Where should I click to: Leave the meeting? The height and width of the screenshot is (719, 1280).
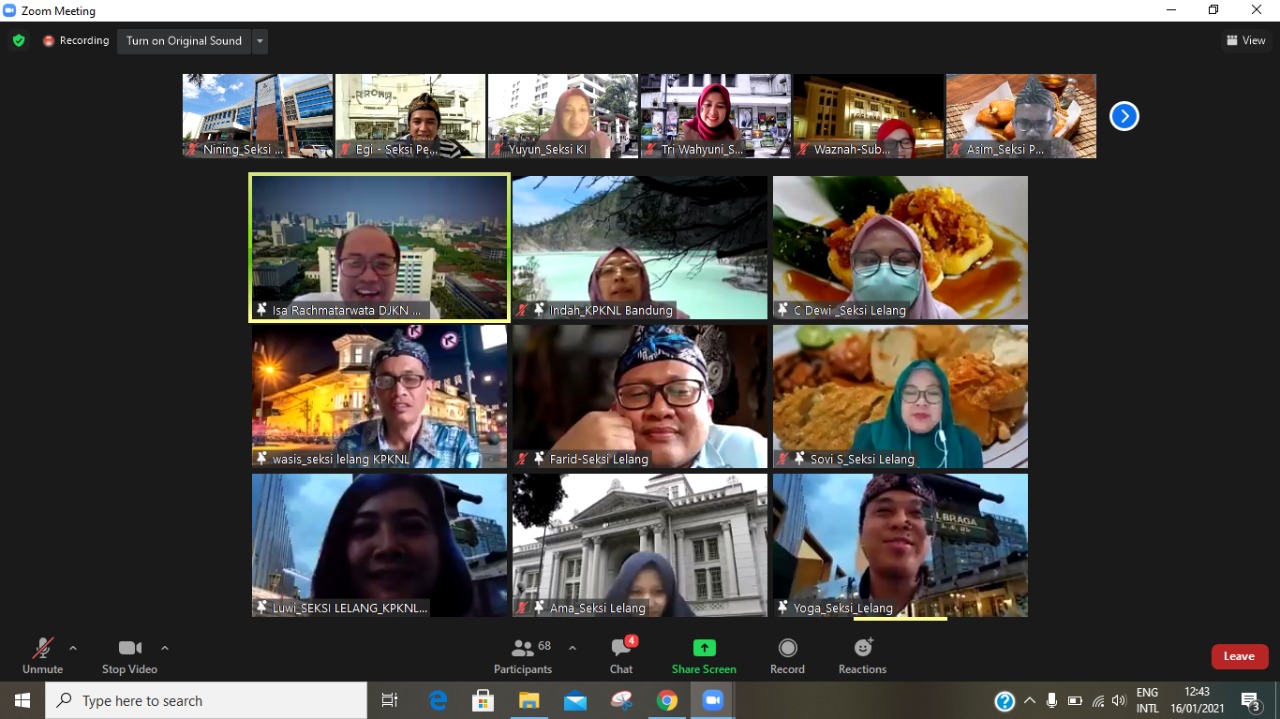[x=1239, y=656]
